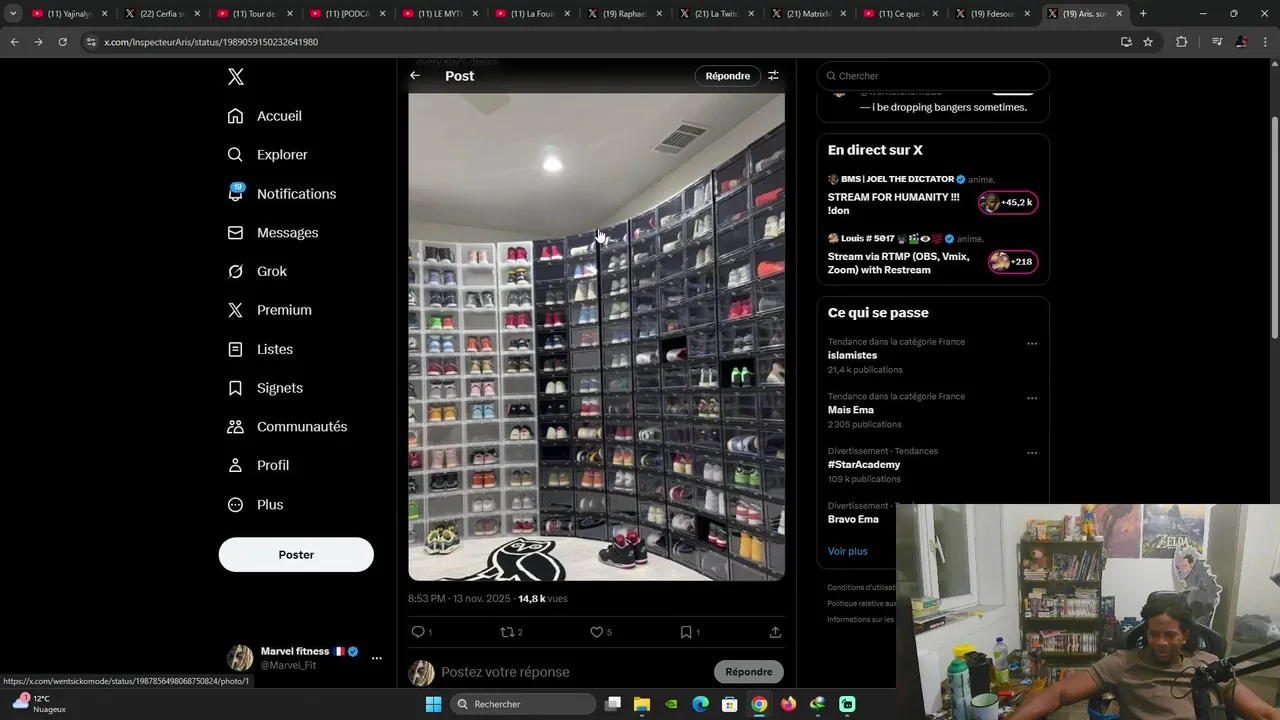
Task: Open File Explorer from taskbar
Action: tap(641, 704)
